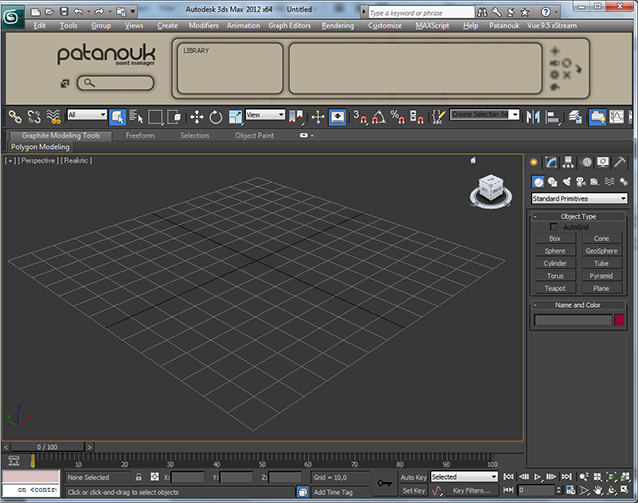Open the reference coordinate View dropdown

(x=265, y=115)
